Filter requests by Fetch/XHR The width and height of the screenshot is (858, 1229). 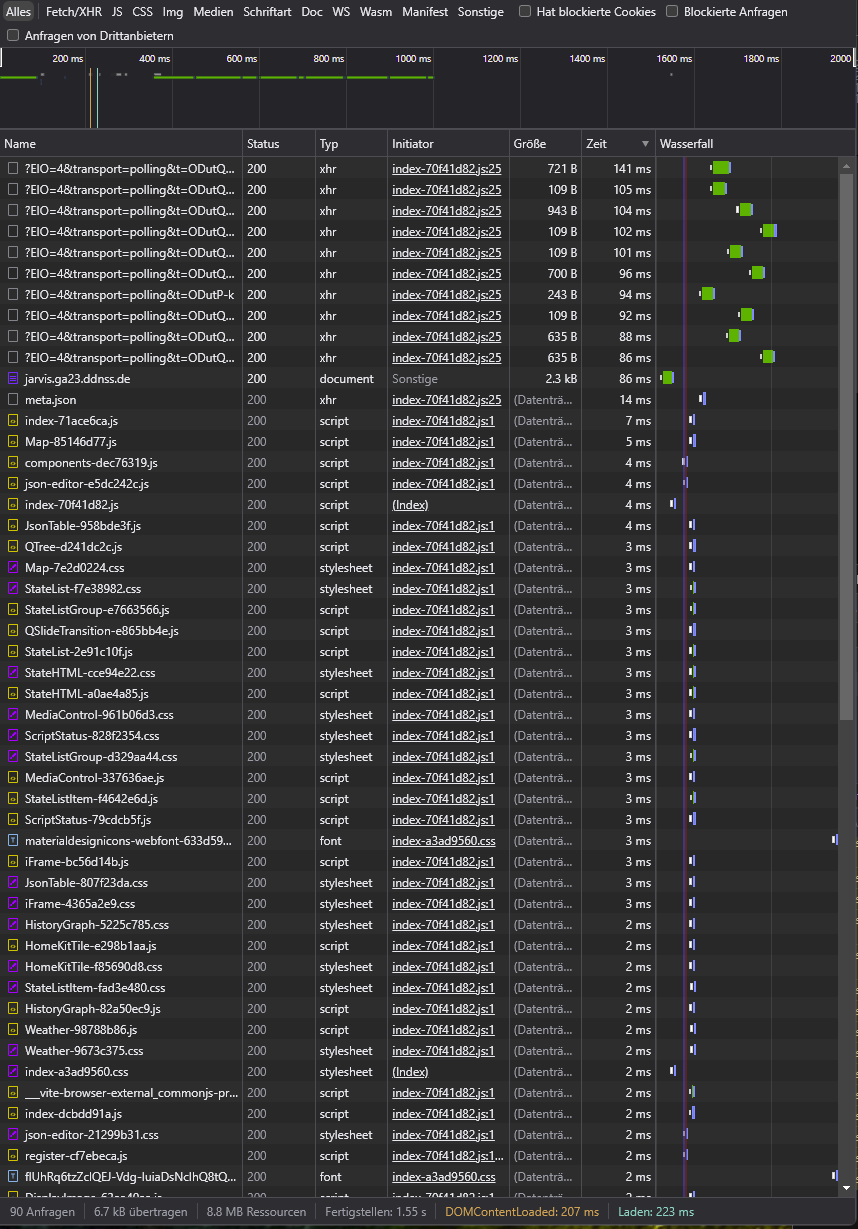click(x=74, y=12)
